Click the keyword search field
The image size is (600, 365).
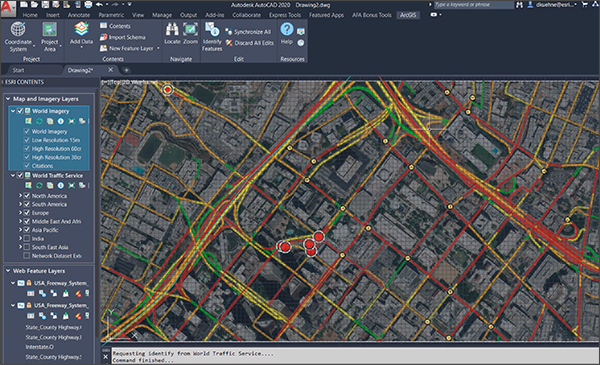pyautogui.click(x=474, y=5)
